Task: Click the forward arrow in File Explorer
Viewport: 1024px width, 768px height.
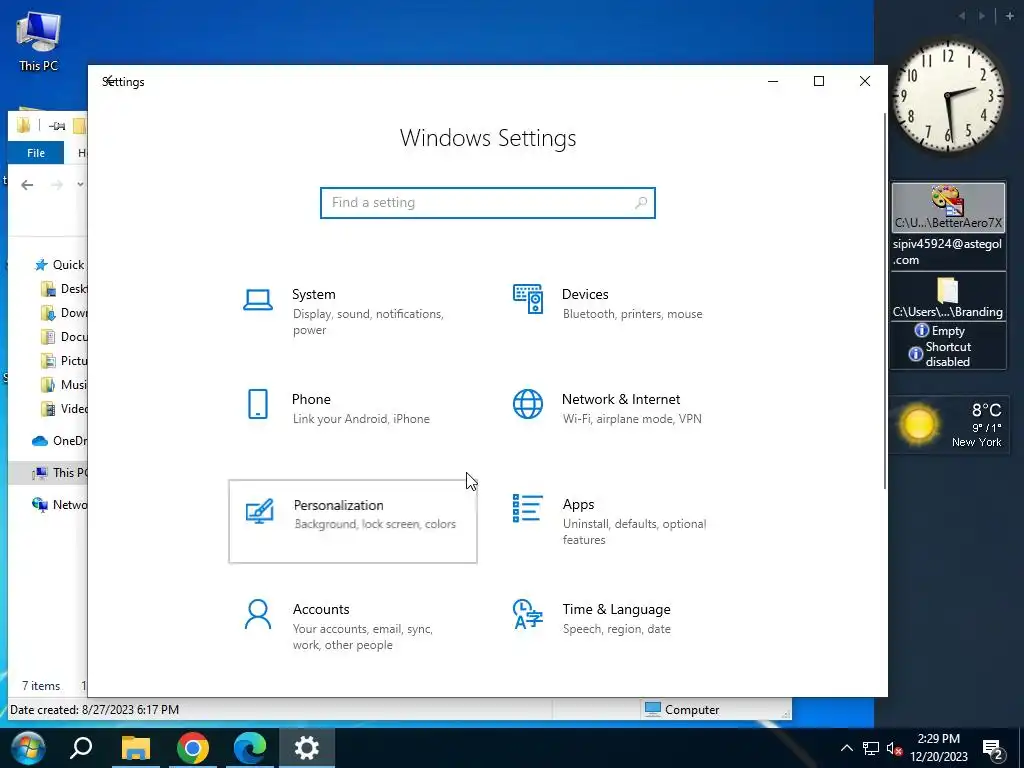Action: coord(57,185)
